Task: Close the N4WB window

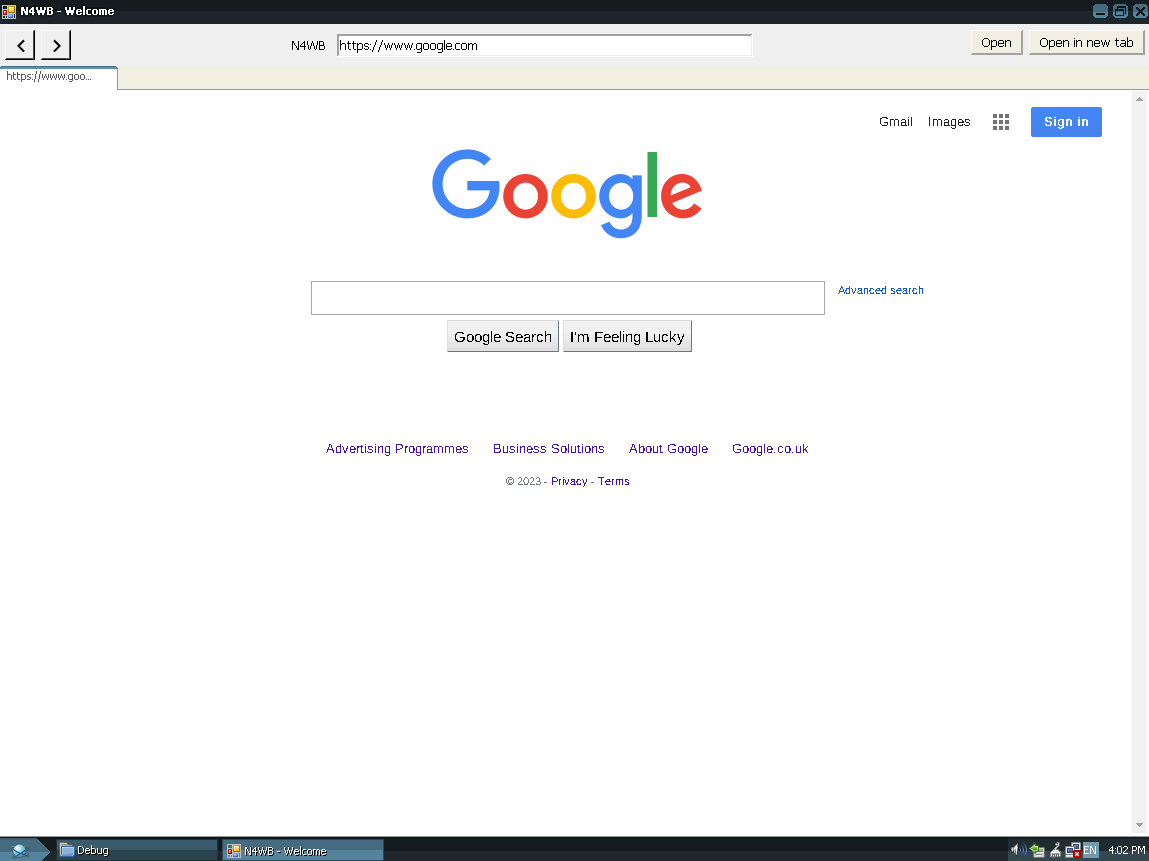Action: 1139,11
